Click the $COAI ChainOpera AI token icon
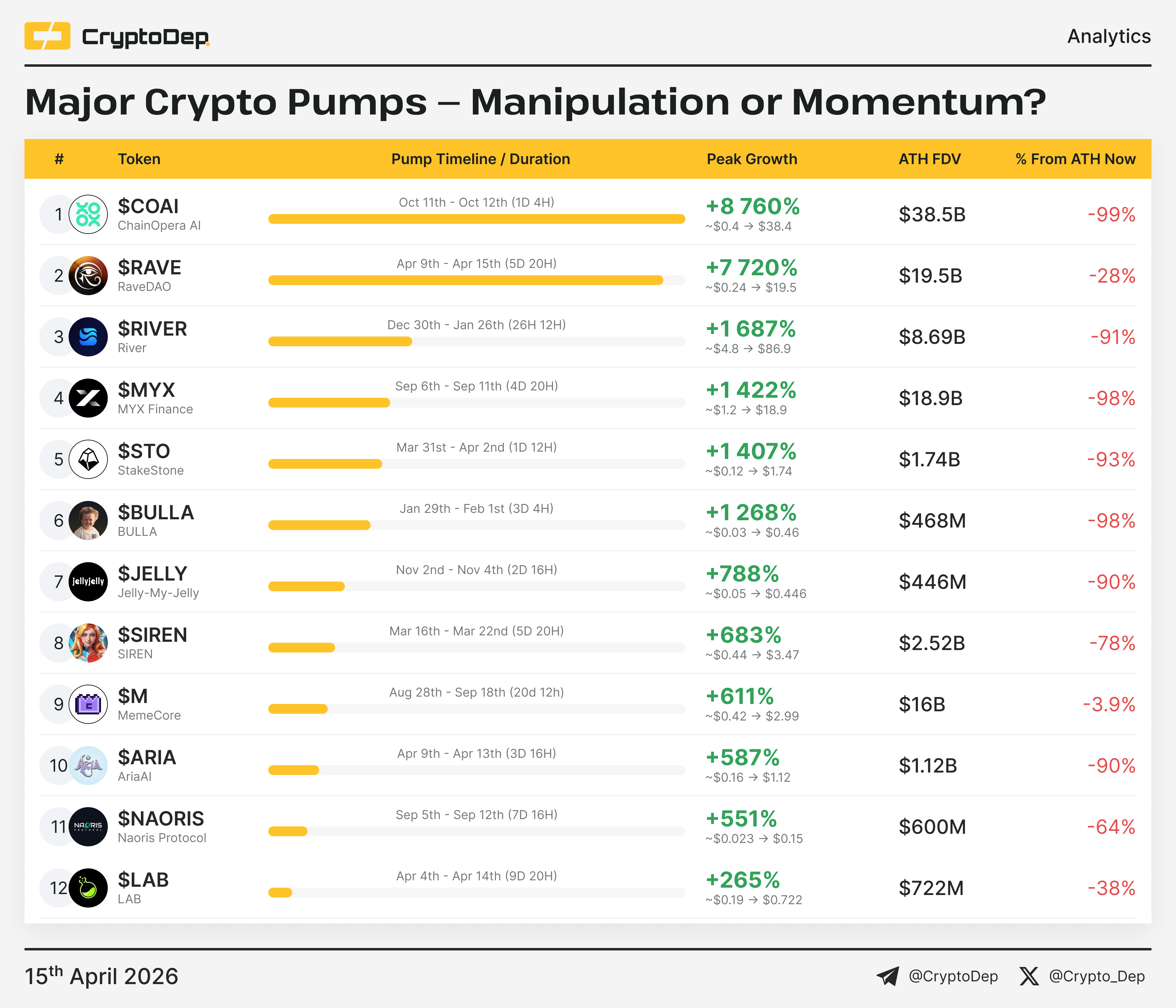 tap(88, 215)
